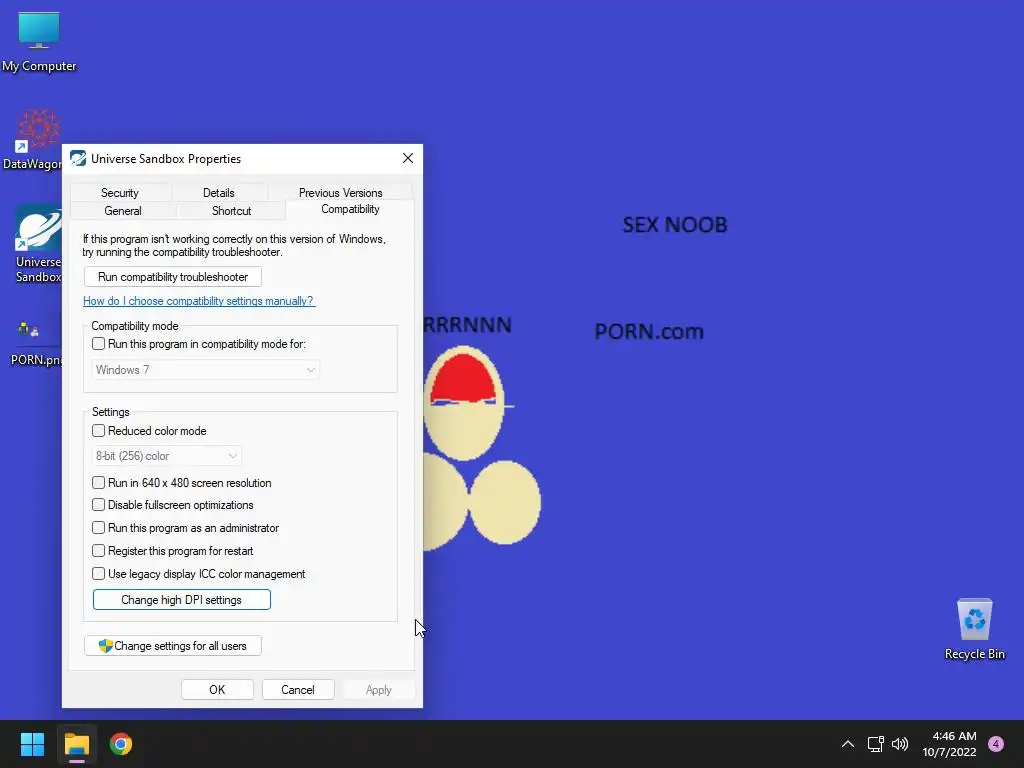Check Run in 640 x 480 screen resolution
Screen dimensions: 1024x768
tap(99, 483)
